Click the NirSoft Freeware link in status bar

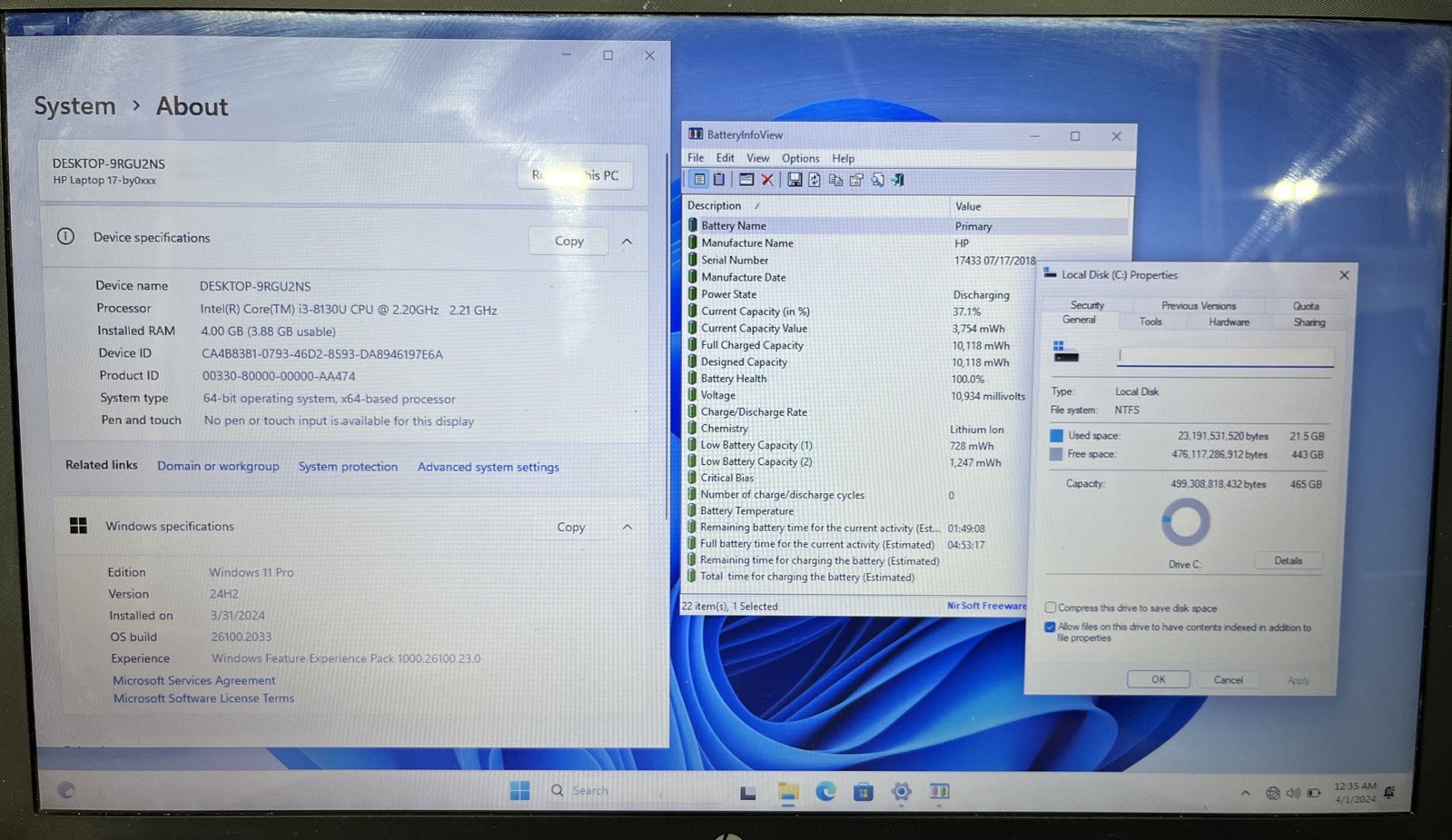tap(986, 606)
